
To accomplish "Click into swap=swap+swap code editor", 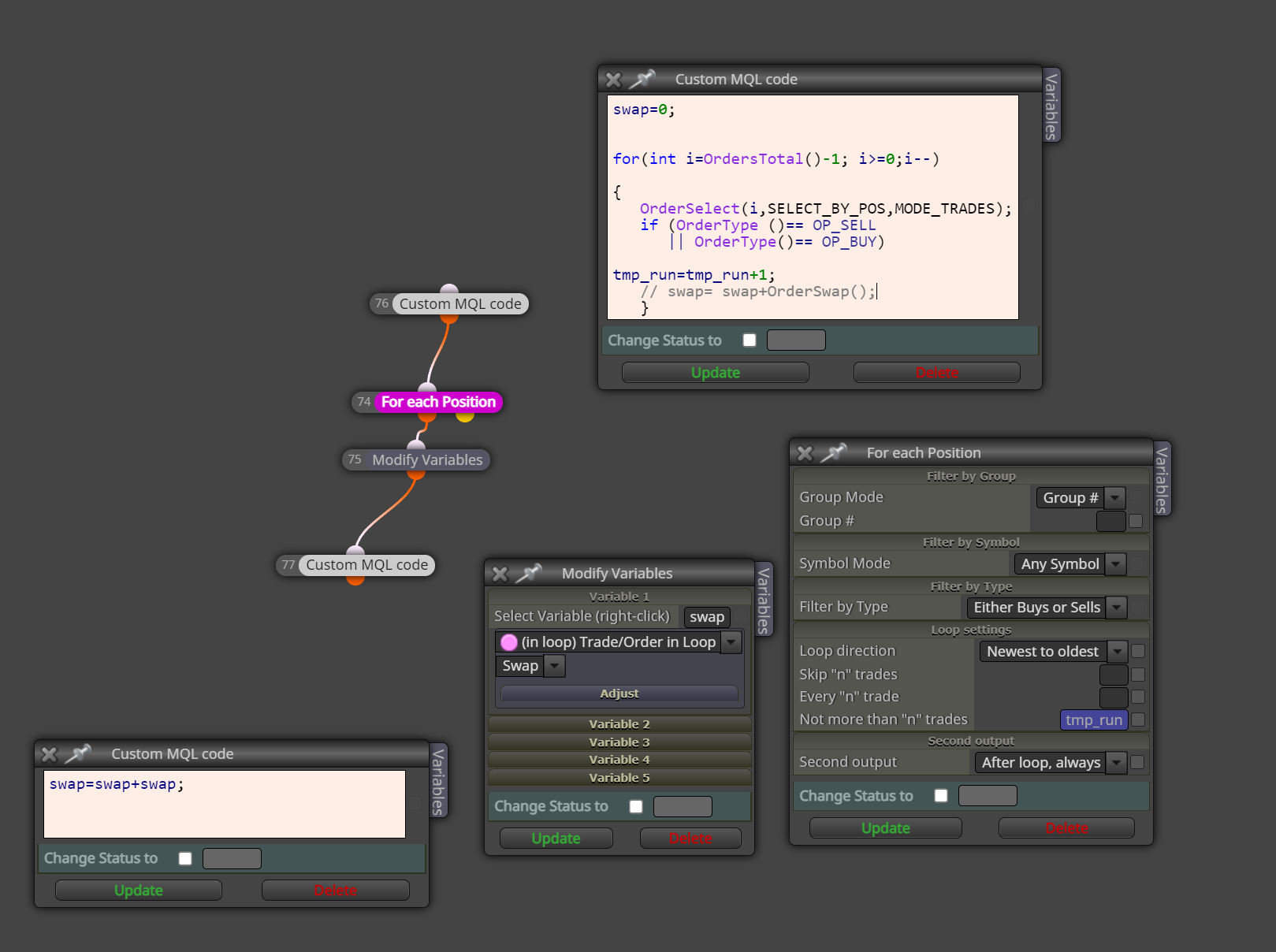I will click(225, 804).
